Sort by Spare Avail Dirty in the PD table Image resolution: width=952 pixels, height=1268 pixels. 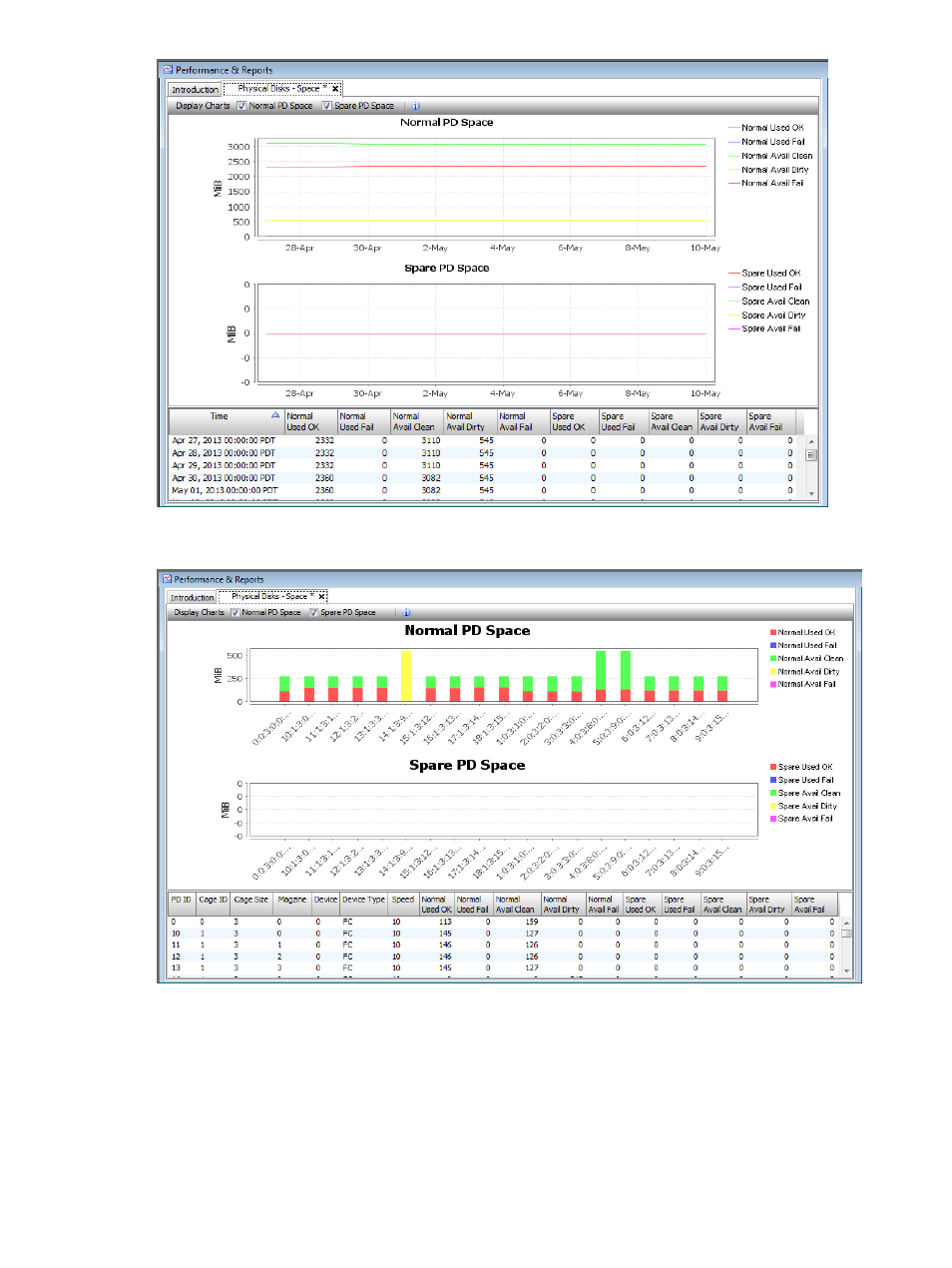768,904
